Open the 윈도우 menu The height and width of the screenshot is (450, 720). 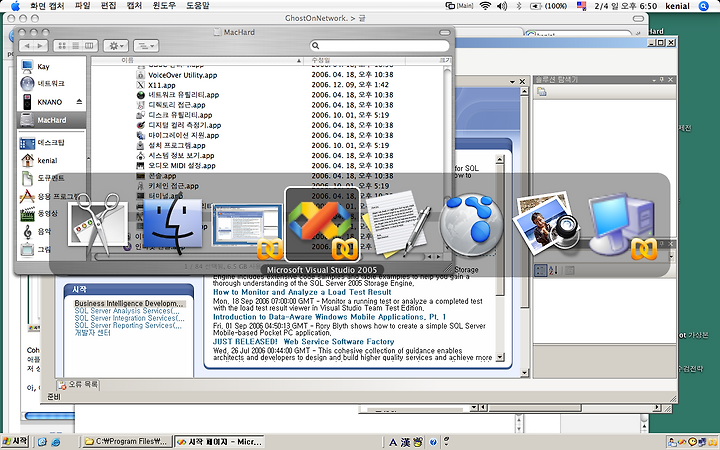[164, 6]
